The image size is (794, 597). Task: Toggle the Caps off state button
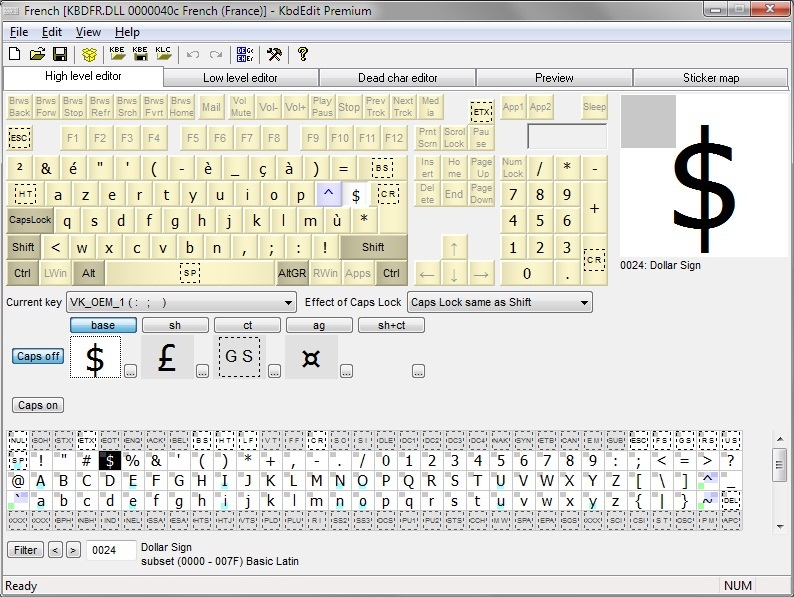[38, 356]
